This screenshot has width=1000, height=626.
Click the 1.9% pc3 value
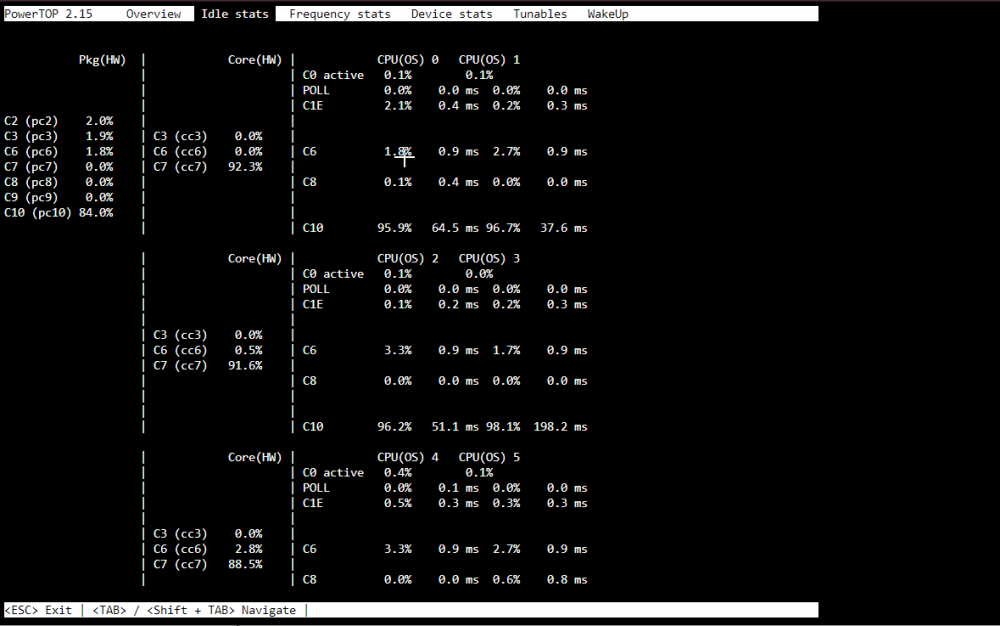99,136
